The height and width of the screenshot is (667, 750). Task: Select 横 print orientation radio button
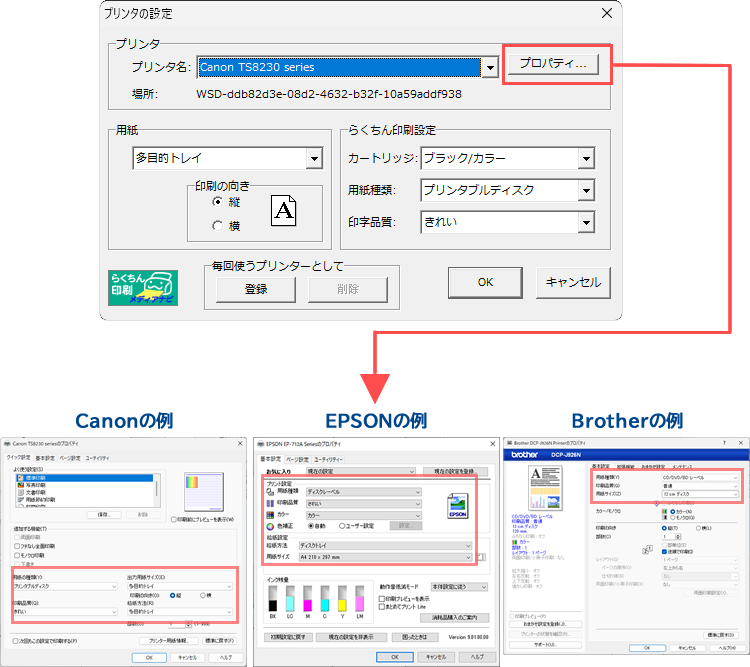tap(218, 225)
